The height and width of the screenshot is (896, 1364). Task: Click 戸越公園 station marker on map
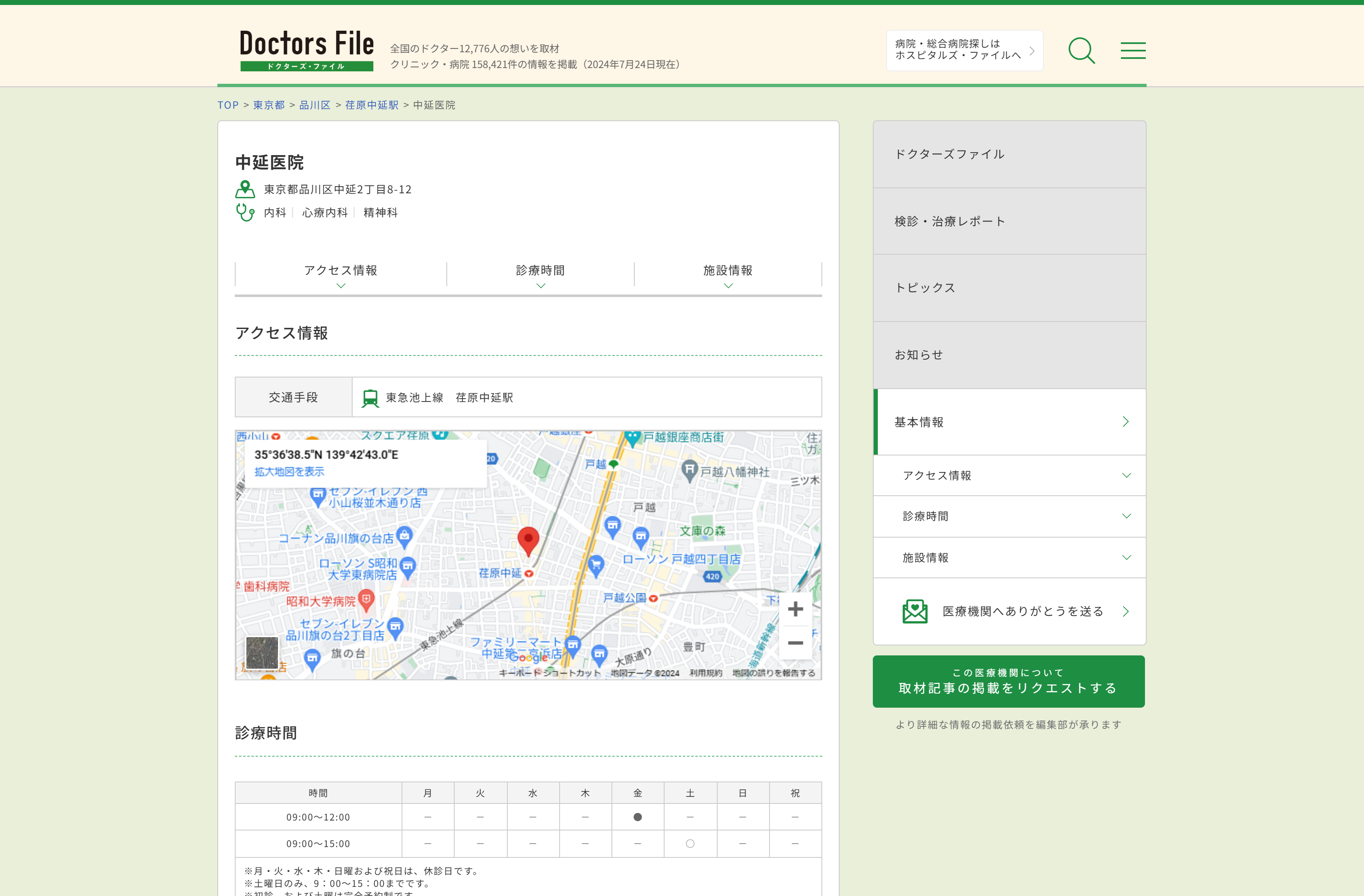coord(653,598)
